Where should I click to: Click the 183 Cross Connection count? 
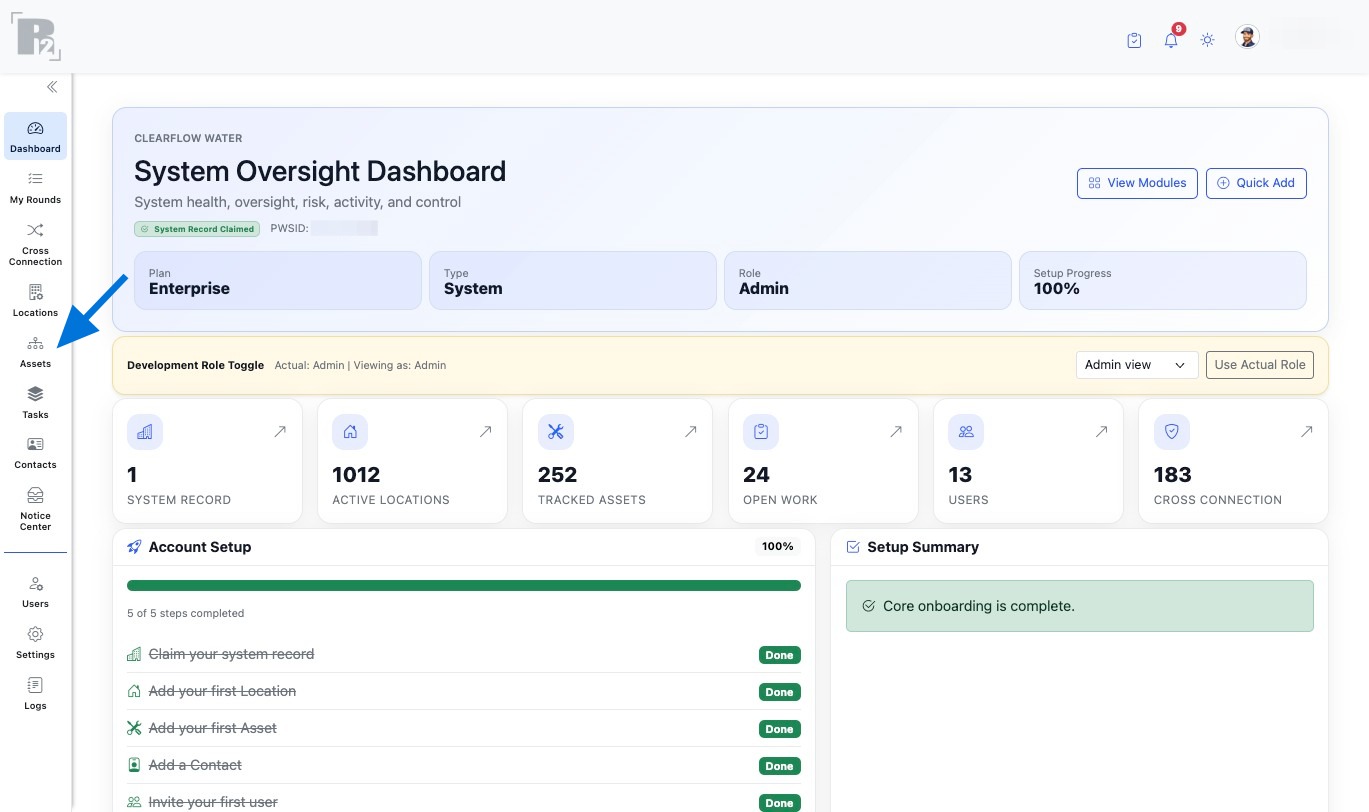(1173, 474)
